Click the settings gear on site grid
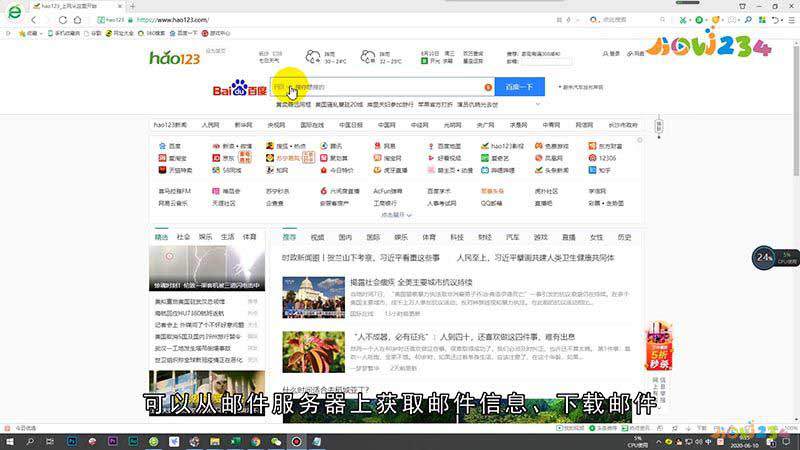The height and width of the screenshot is (450, 800). (640, 140)
